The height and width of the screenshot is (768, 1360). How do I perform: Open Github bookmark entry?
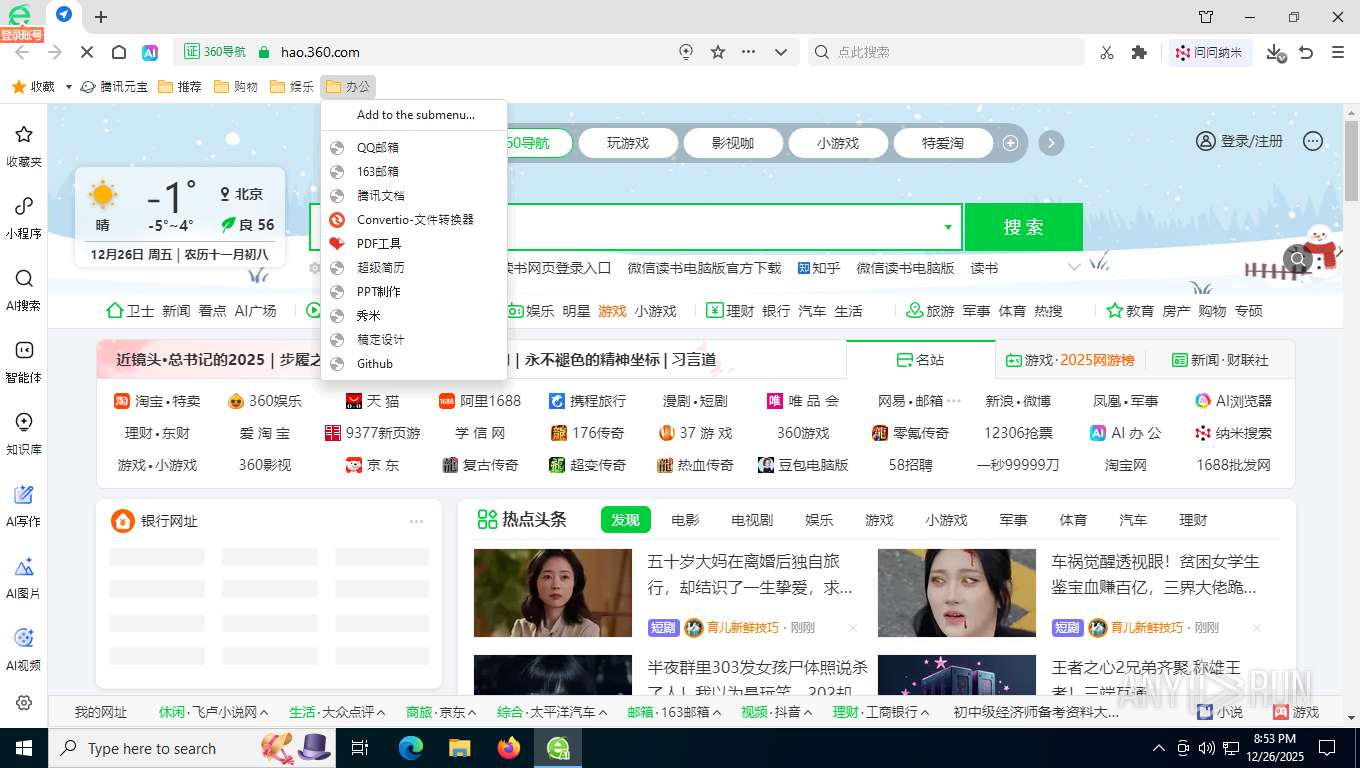pyautogui.click(x=414, y=363)
